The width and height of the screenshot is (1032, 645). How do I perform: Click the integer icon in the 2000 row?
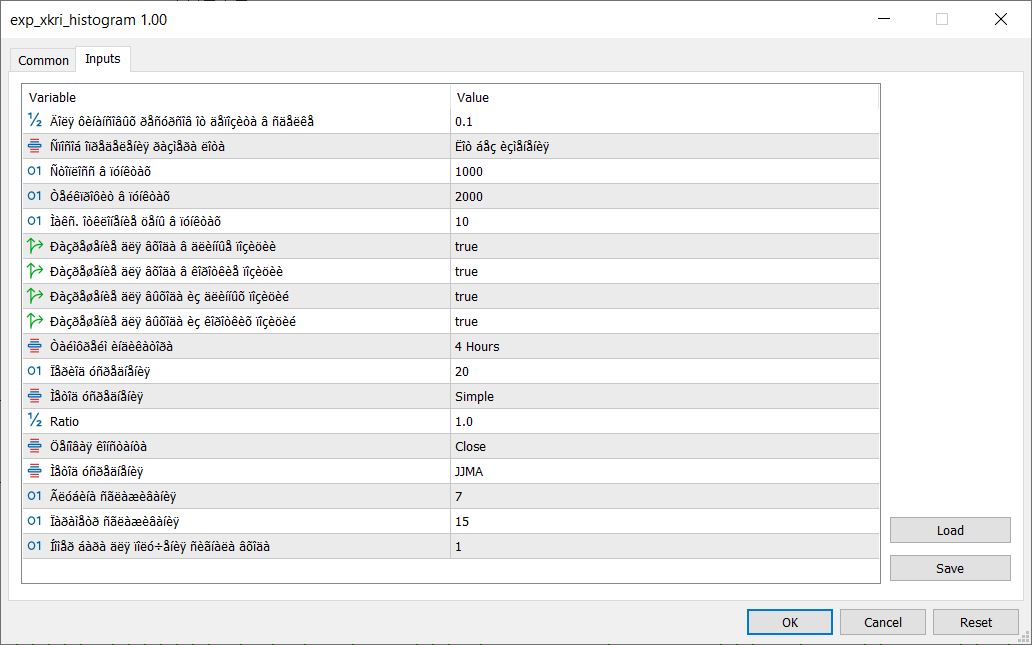pos(35,196)
